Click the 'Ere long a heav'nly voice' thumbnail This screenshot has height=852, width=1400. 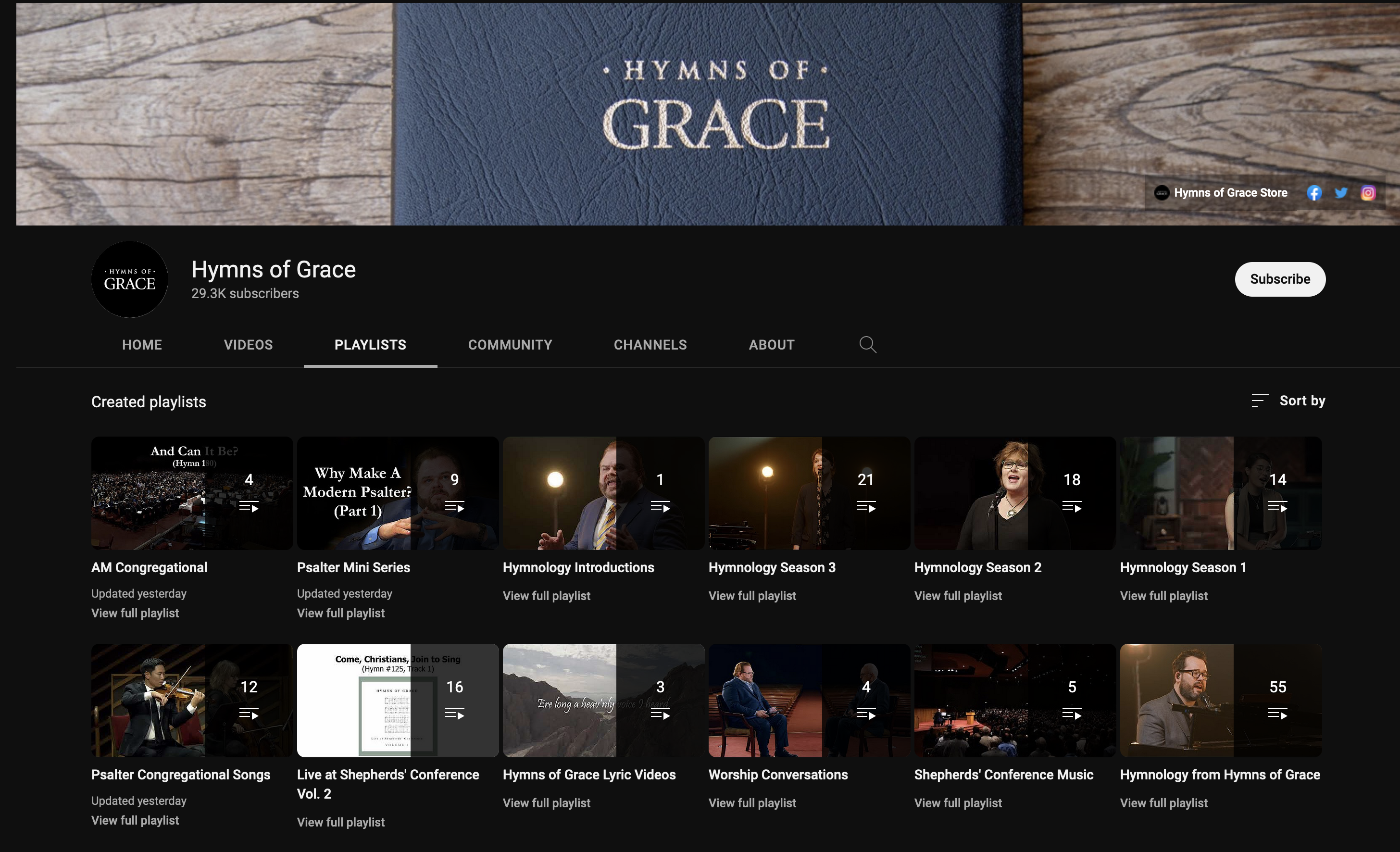(x=603, y=700)
